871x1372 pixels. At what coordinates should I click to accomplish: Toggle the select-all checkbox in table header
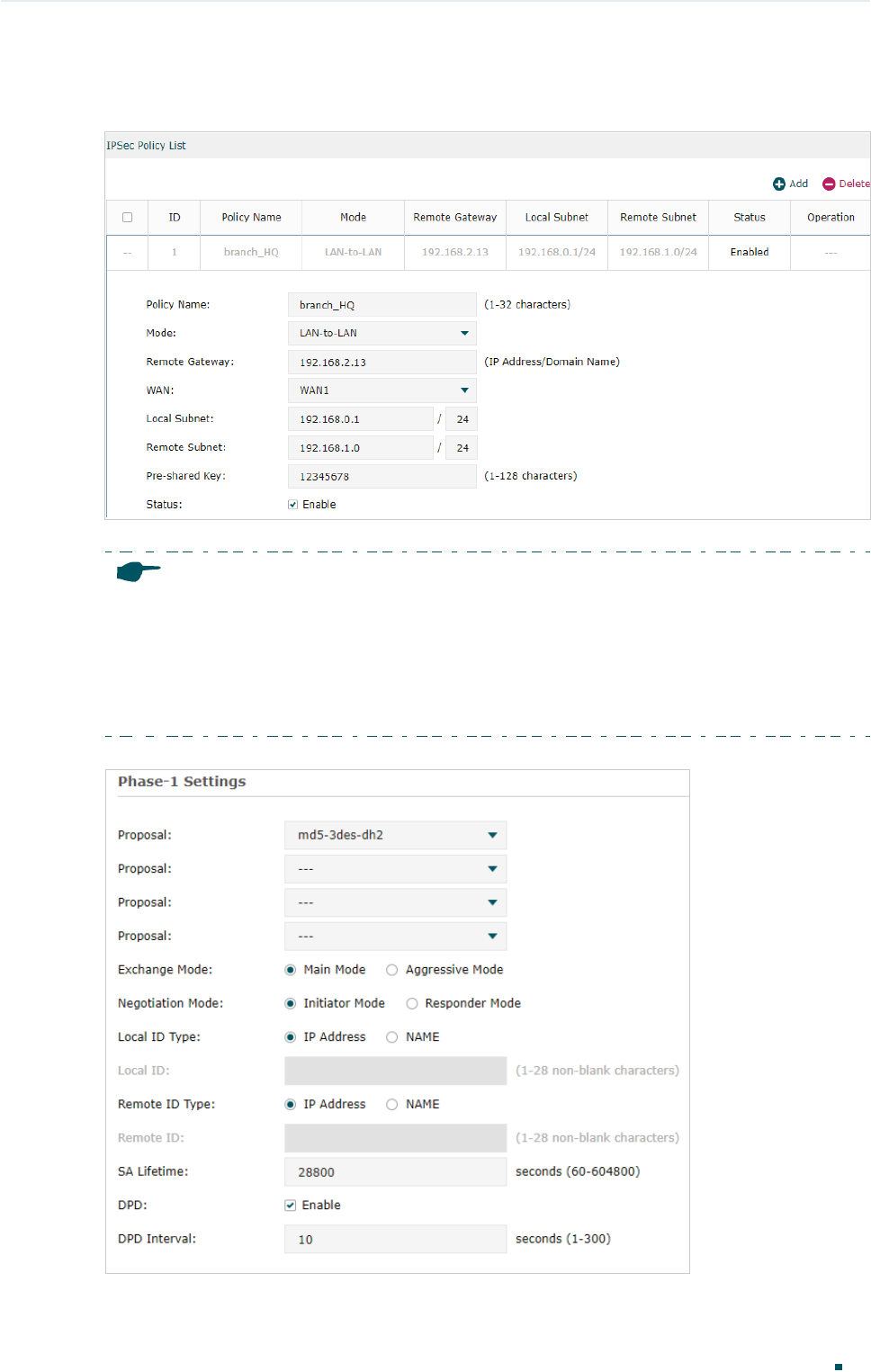click(x=127, y=218)
